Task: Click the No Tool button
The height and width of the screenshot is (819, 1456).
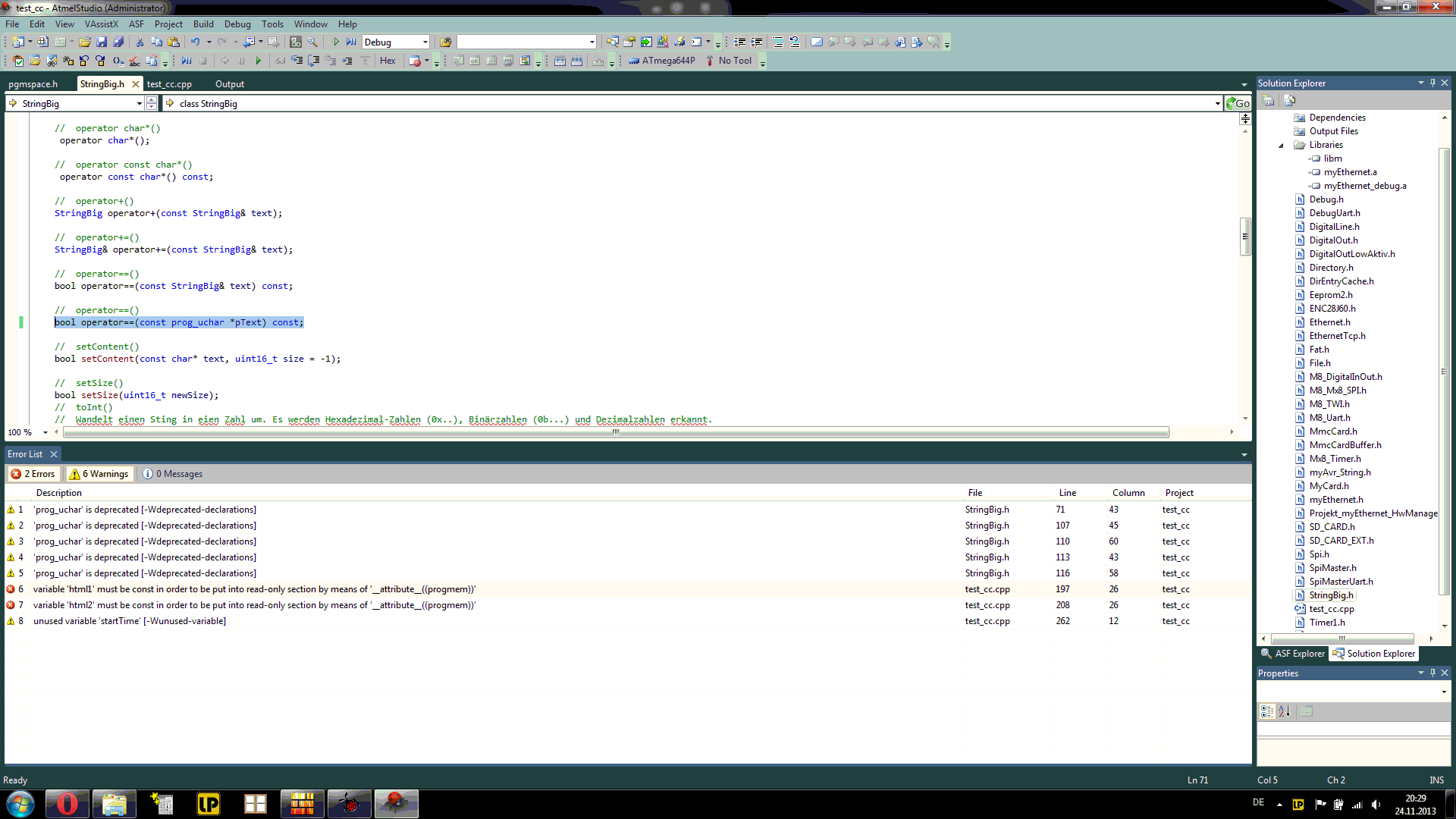Action: click(728, 61)
